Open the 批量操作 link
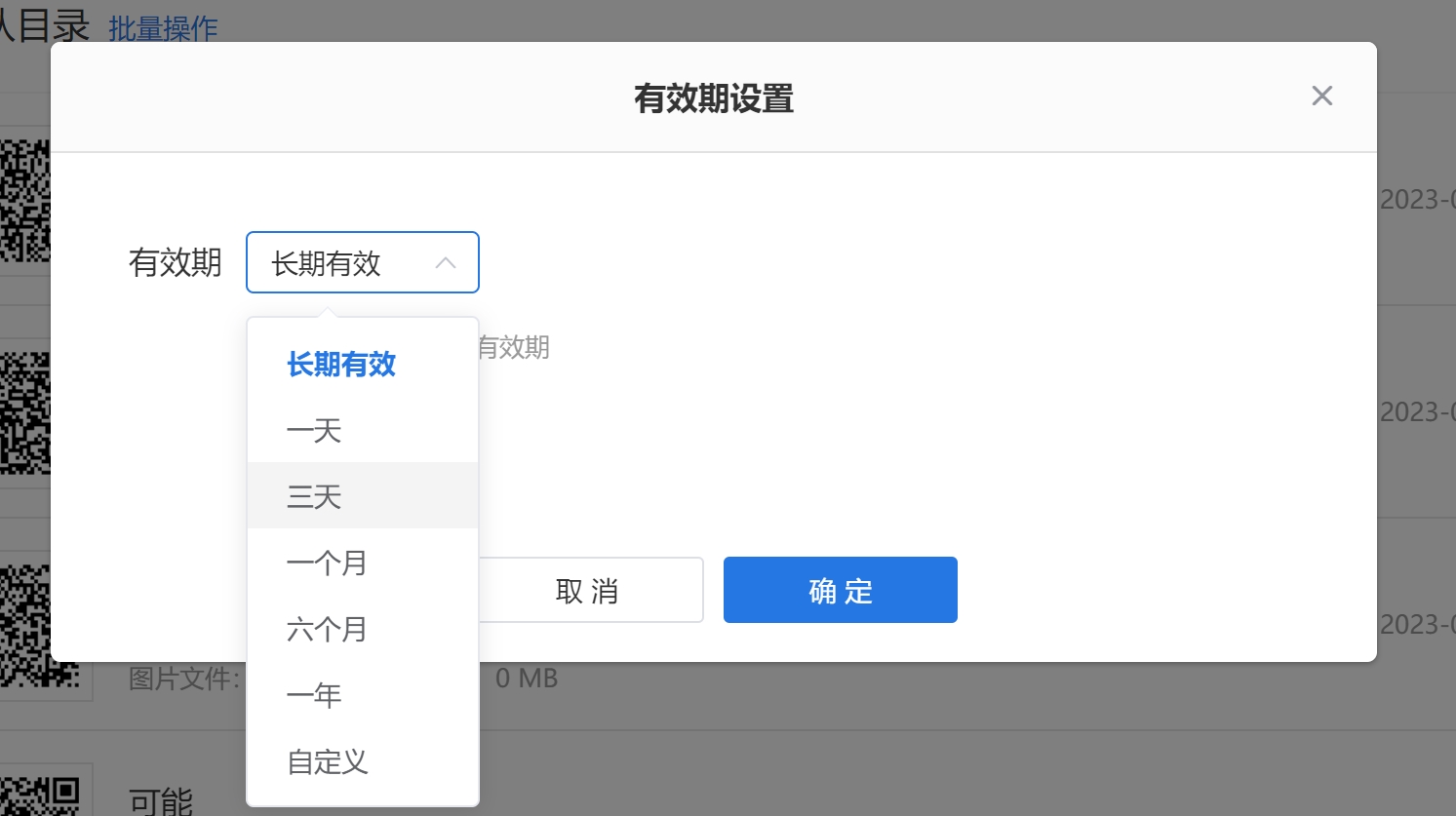This screenshot has height=816, width=1456. click(x=163, y=28)
